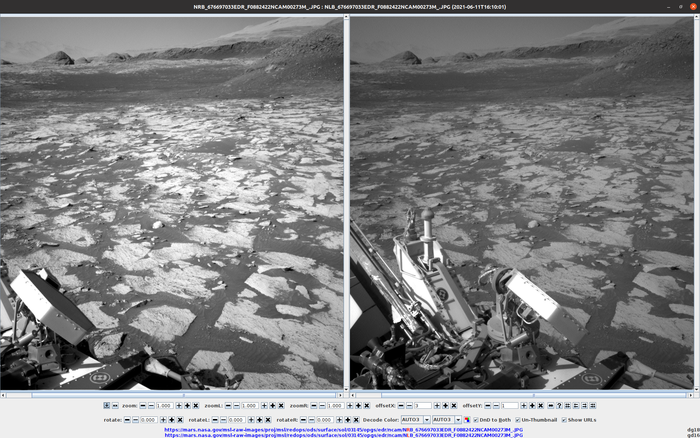Click the zoomL value input field
The image size is (700, 438).
[x=250, y=405]
